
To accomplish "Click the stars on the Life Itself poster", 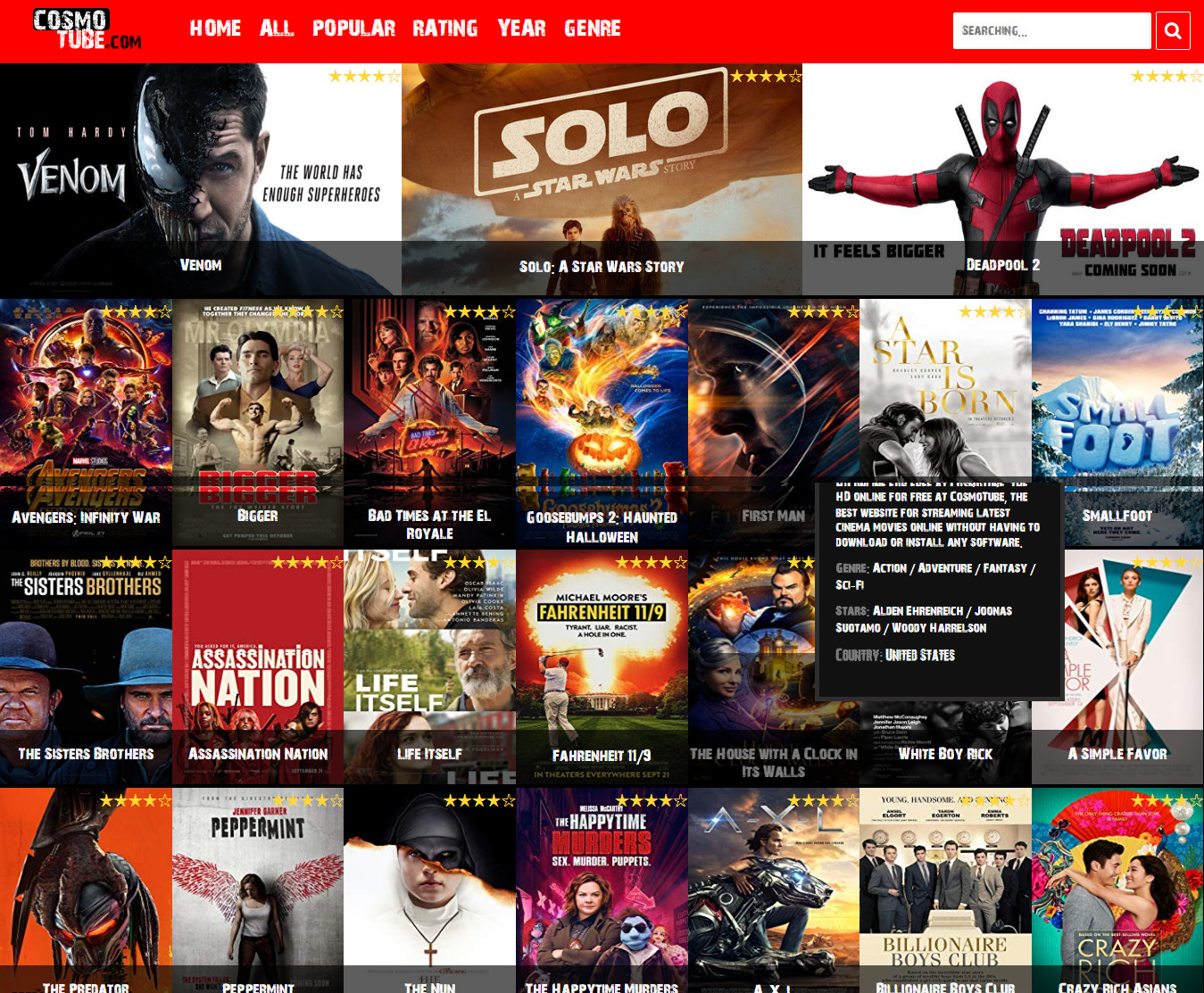I will (479, 563).
